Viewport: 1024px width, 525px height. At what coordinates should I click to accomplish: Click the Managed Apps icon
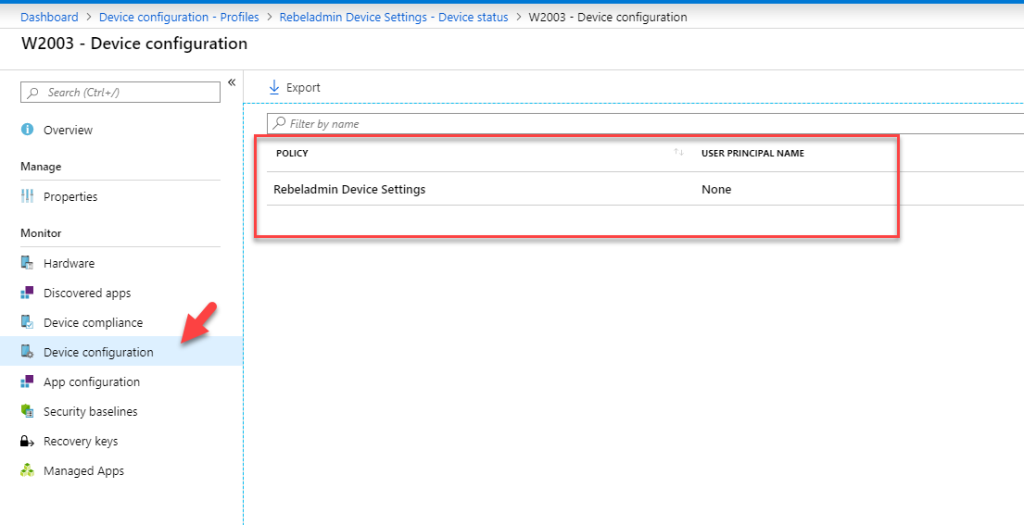tap(27, 471)
